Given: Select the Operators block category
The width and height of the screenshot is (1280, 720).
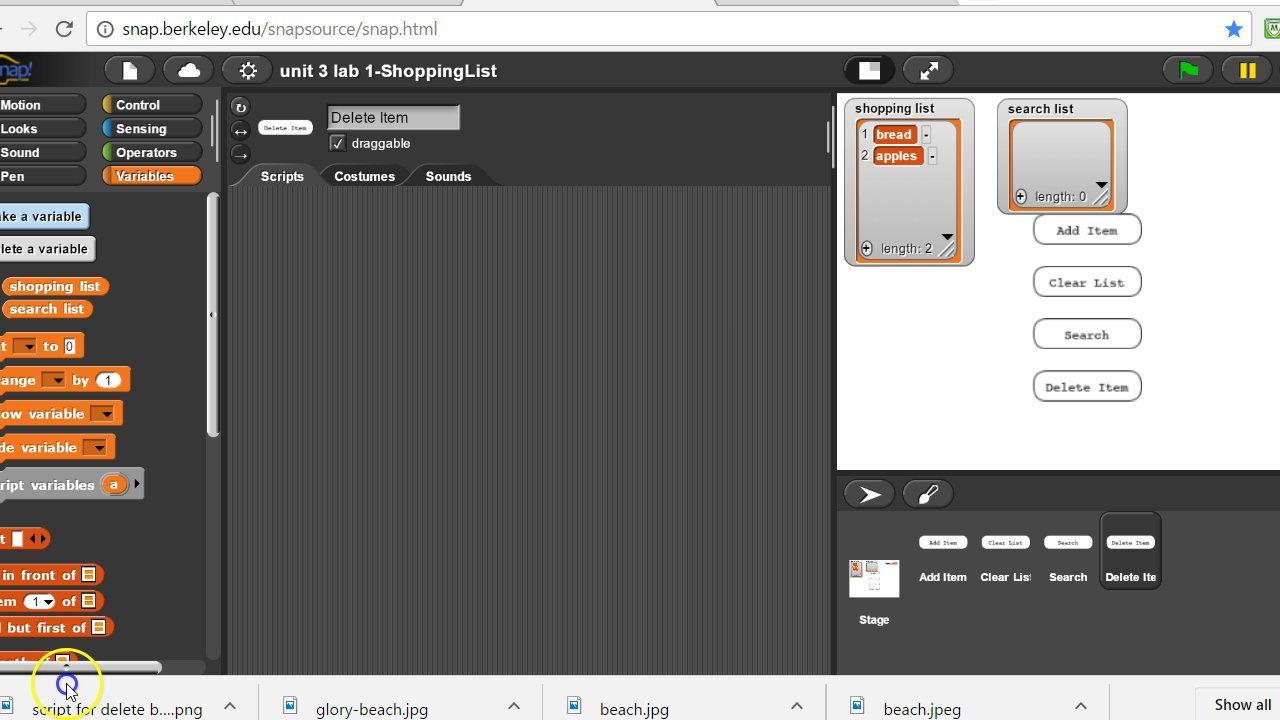Looking at the screenshot, I should (x=151, y=152).
